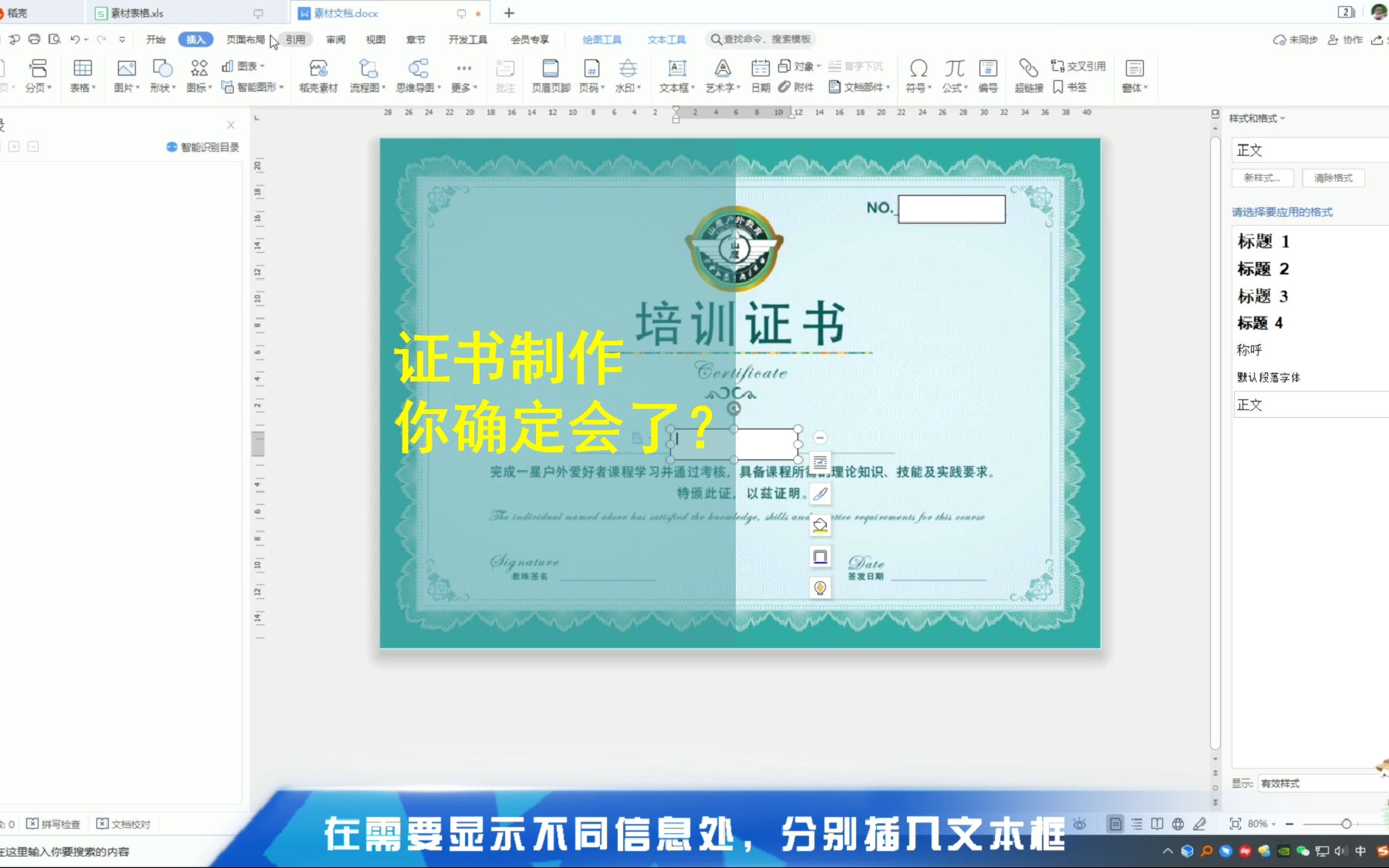
Task: Switch to page view mode in status bar
Action: point(1115,824)
